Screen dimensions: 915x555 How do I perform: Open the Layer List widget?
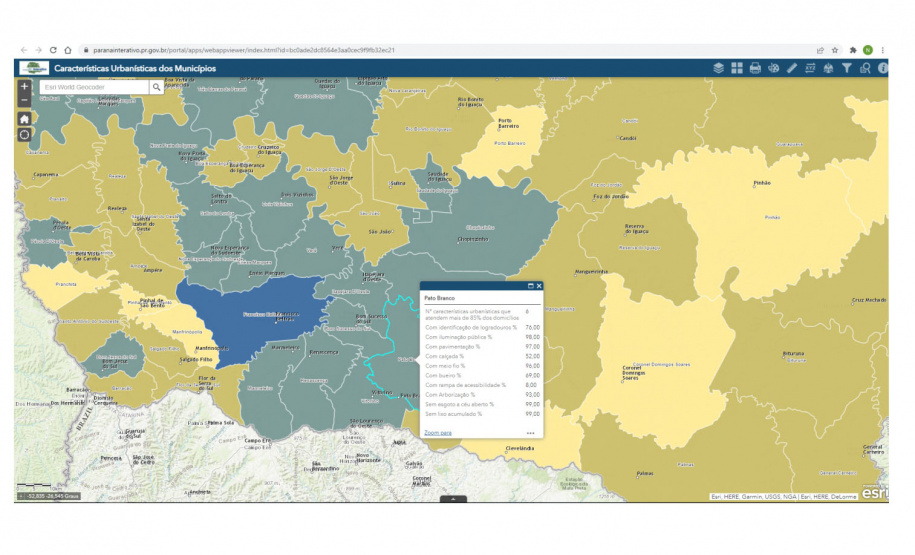pos(718,68)
